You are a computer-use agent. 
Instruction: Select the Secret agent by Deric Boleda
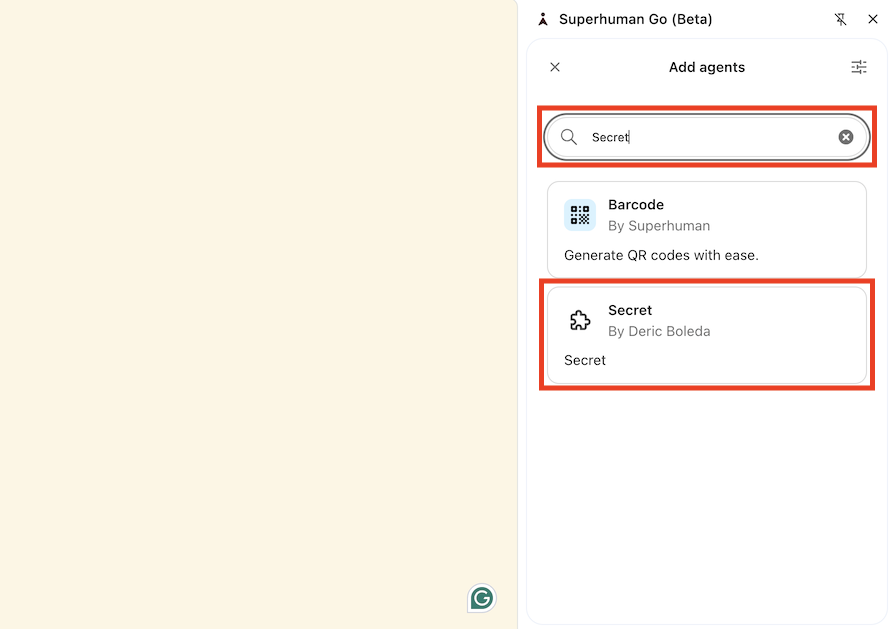tap(706, 334)
